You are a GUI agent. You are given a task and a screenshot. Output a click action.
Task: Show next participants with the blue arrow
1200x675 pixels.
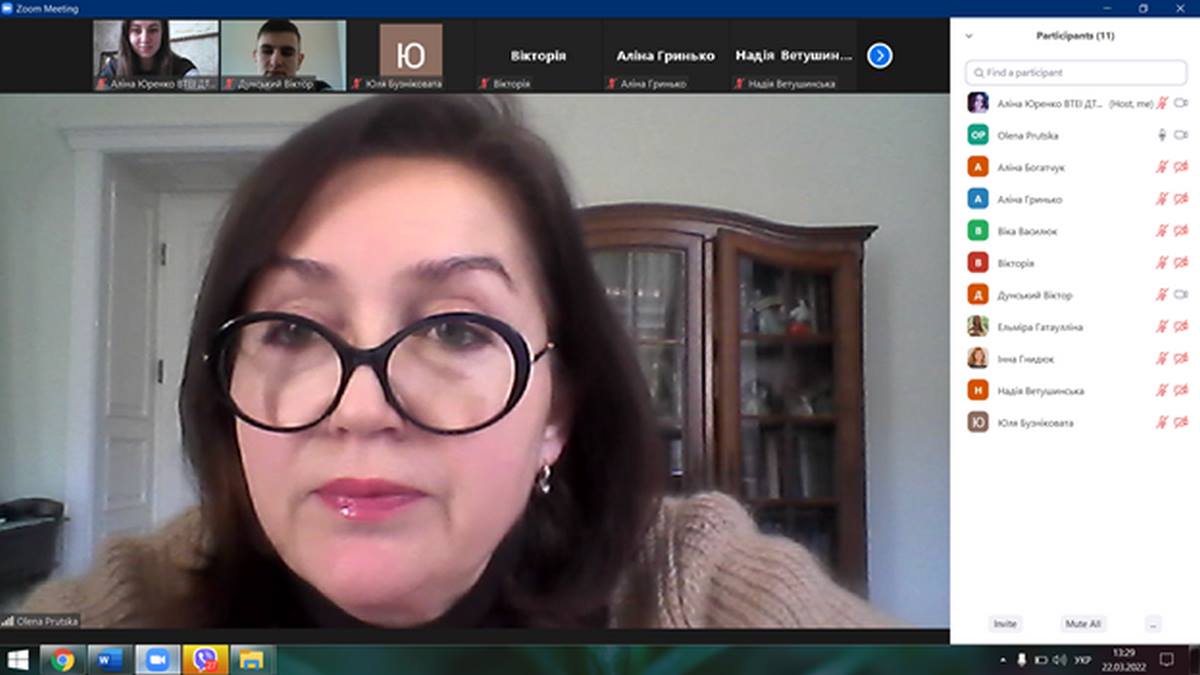pos(879,56)
